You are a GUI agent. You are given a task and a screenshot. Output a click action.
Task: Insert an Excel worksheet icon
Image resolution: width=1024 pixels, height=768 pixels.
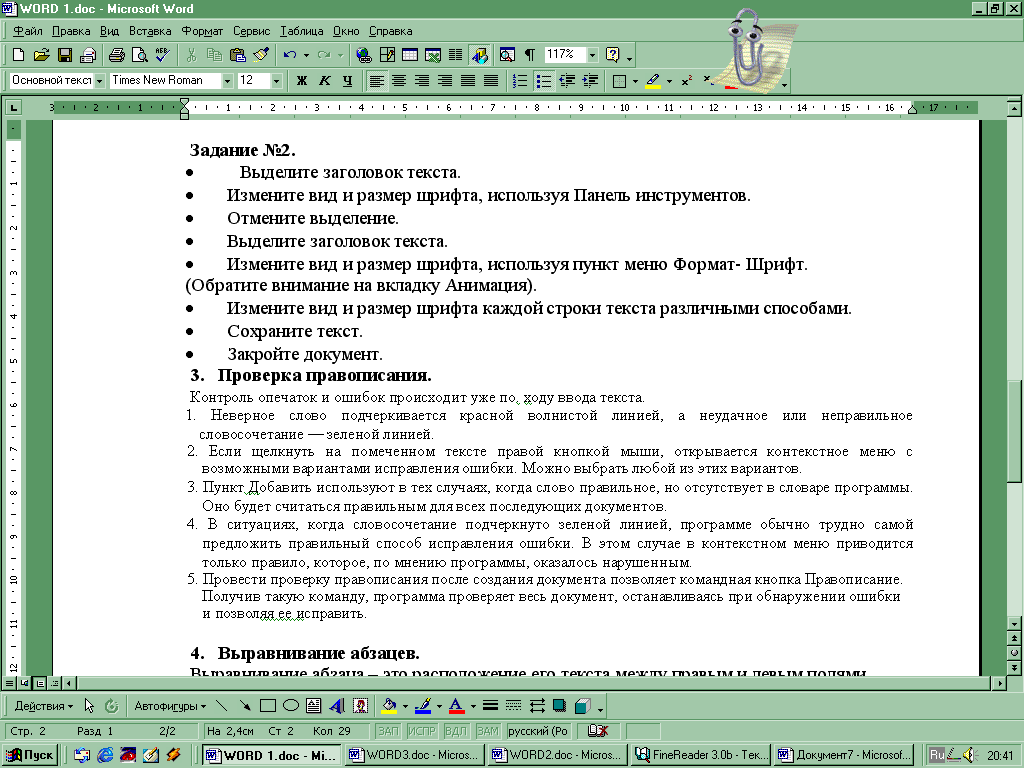pyautogui.click(x=433, y=55)
